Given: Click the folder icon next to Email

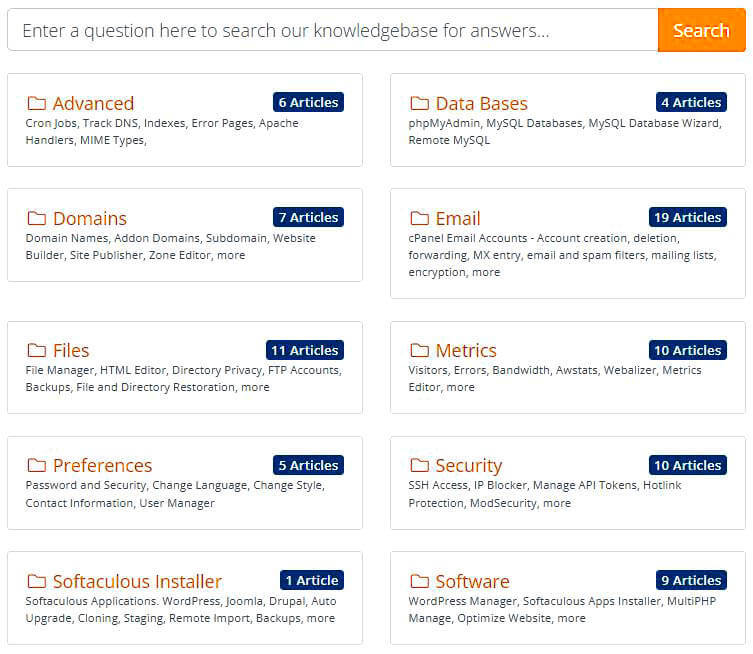Looking at the screenshot, I should 419,219.
